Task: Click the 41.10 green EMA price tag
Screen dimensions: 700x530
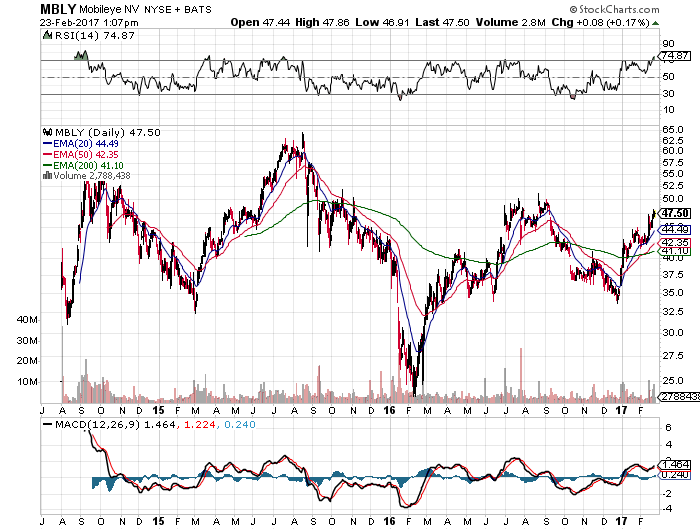Action: (x=675, y=251)
